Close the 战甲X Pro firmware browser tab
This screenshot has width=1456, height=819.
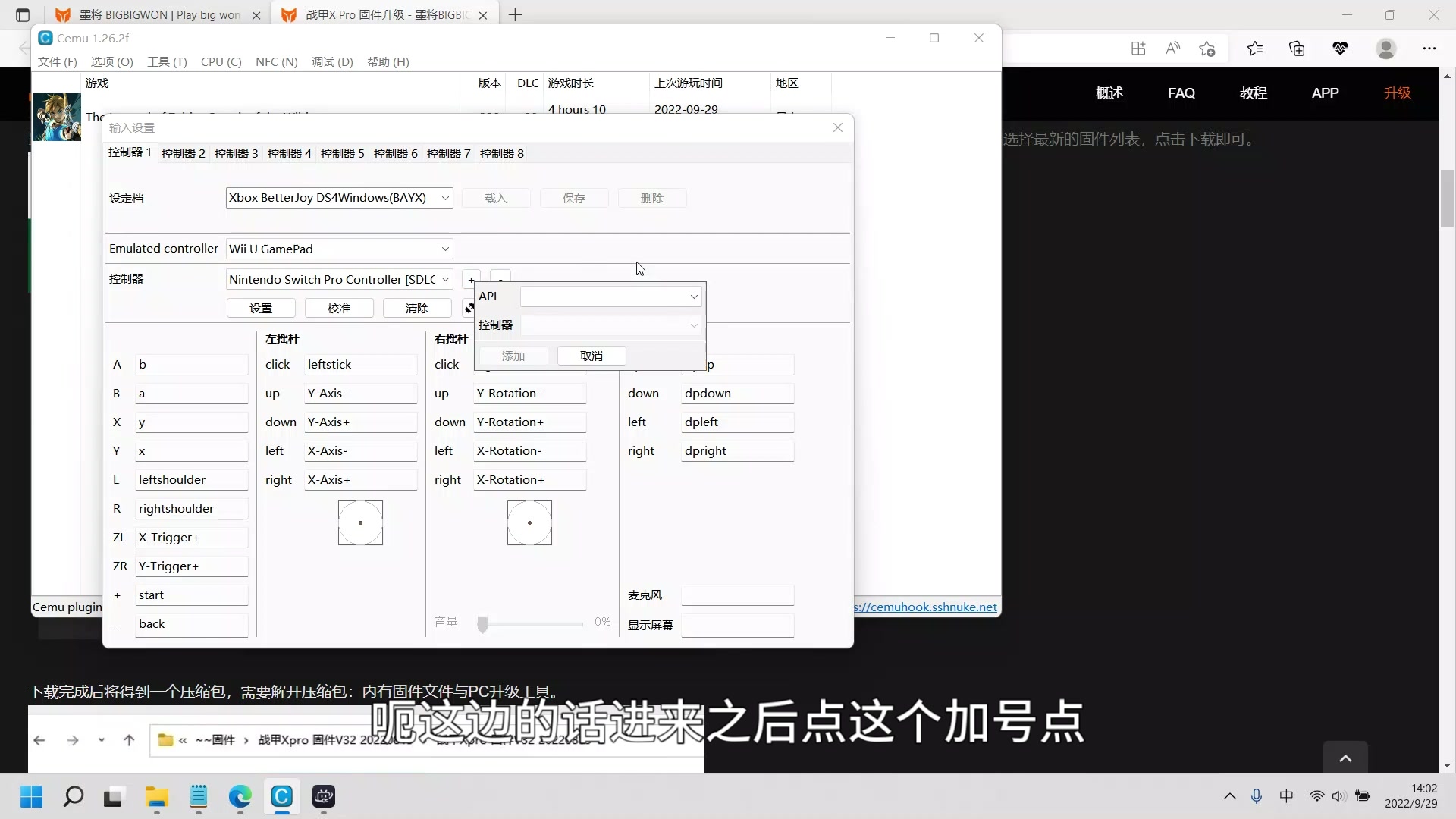tap(483, 15)
